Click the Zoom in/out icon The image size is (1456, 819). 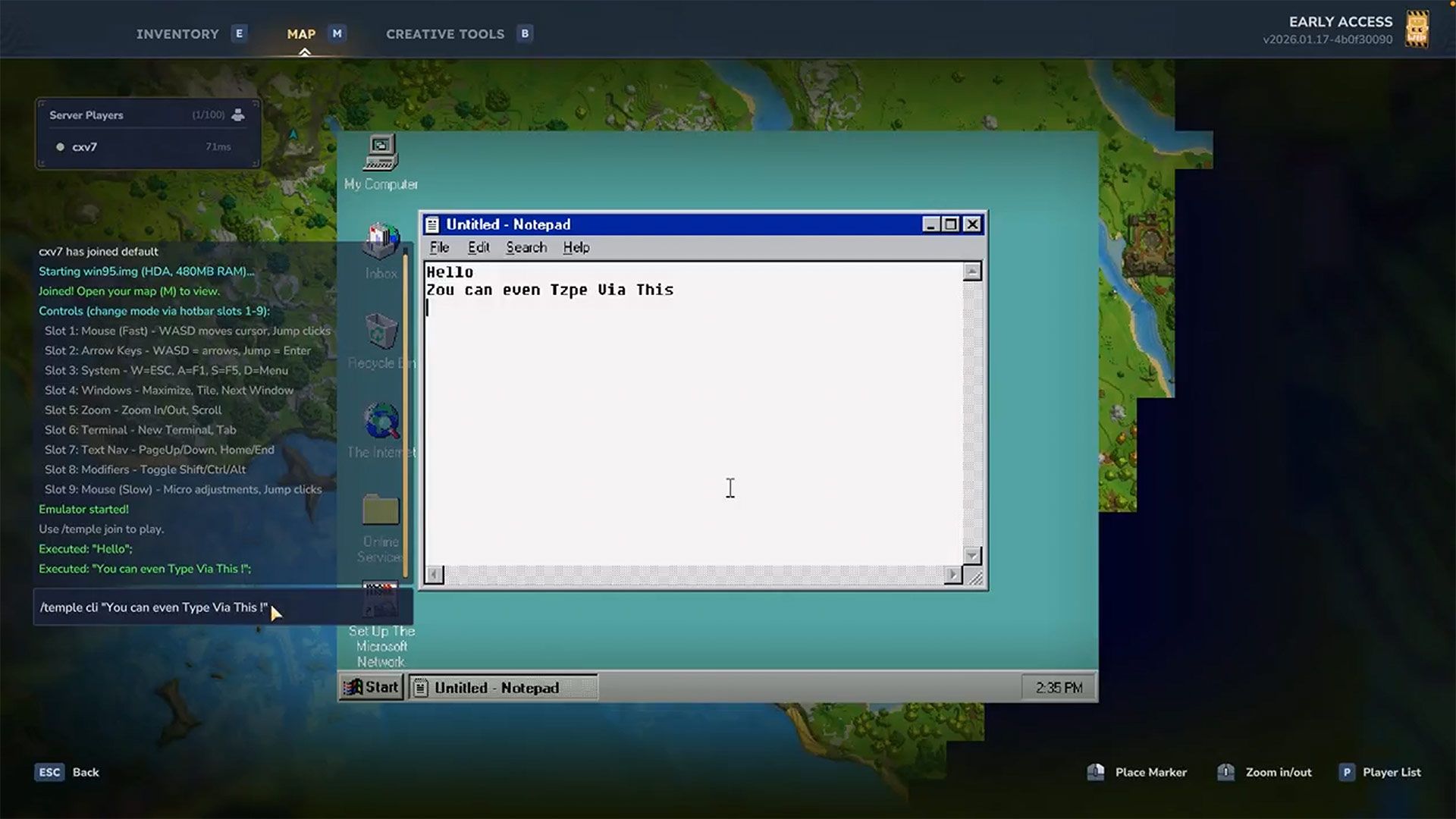pos(1225,772)
